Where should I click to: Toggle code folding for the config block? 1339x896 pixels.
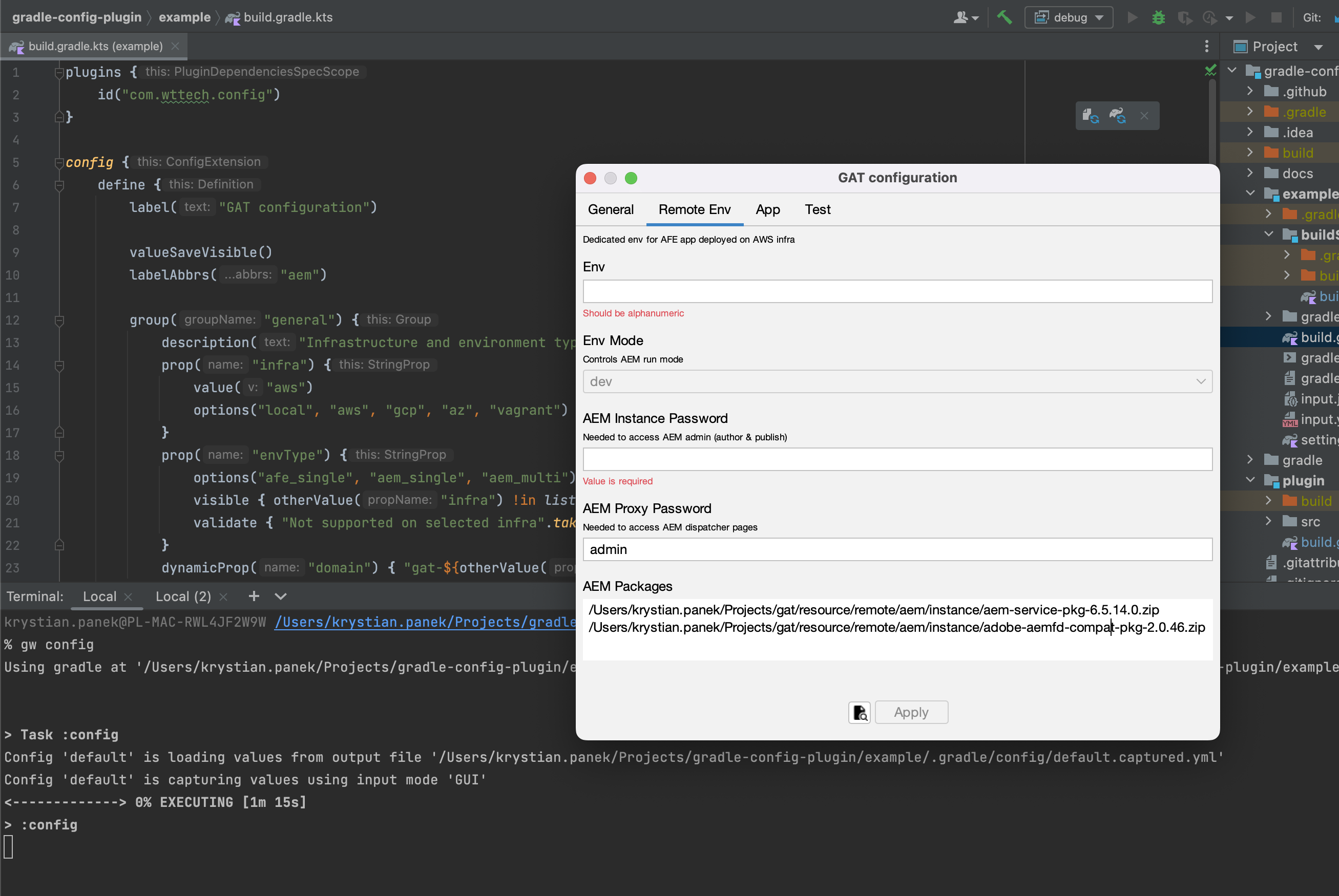[59, 162]
